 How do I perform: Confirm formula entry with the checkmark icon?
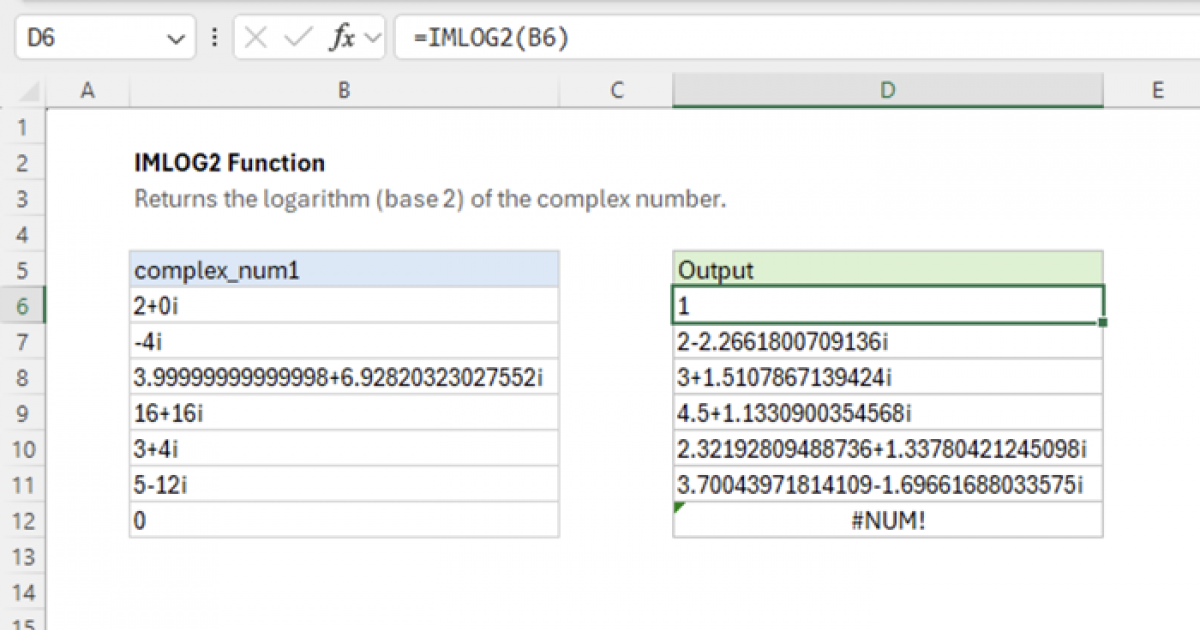coord(296,38)
